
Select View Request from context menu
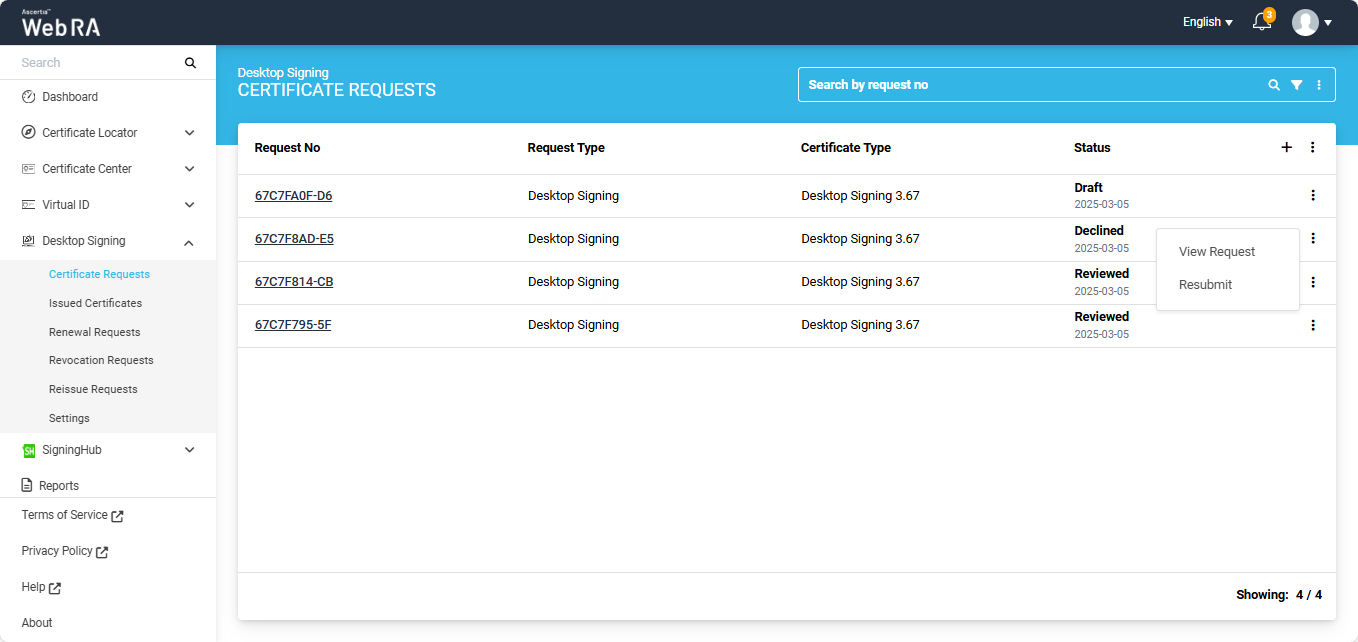coord(1217,252)
